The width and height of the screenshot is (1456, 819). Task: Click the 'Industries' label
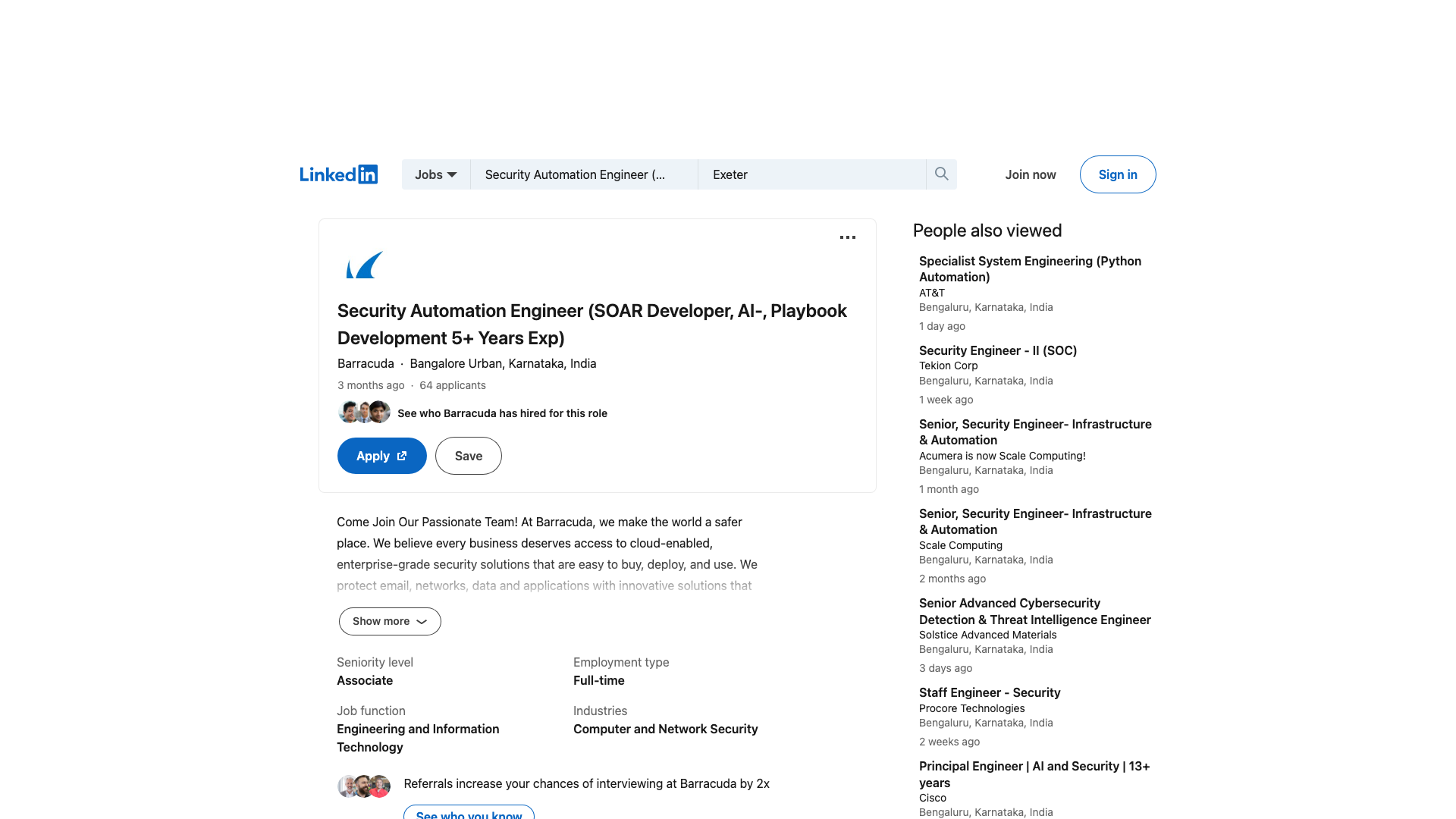click(x=600, y=711)
